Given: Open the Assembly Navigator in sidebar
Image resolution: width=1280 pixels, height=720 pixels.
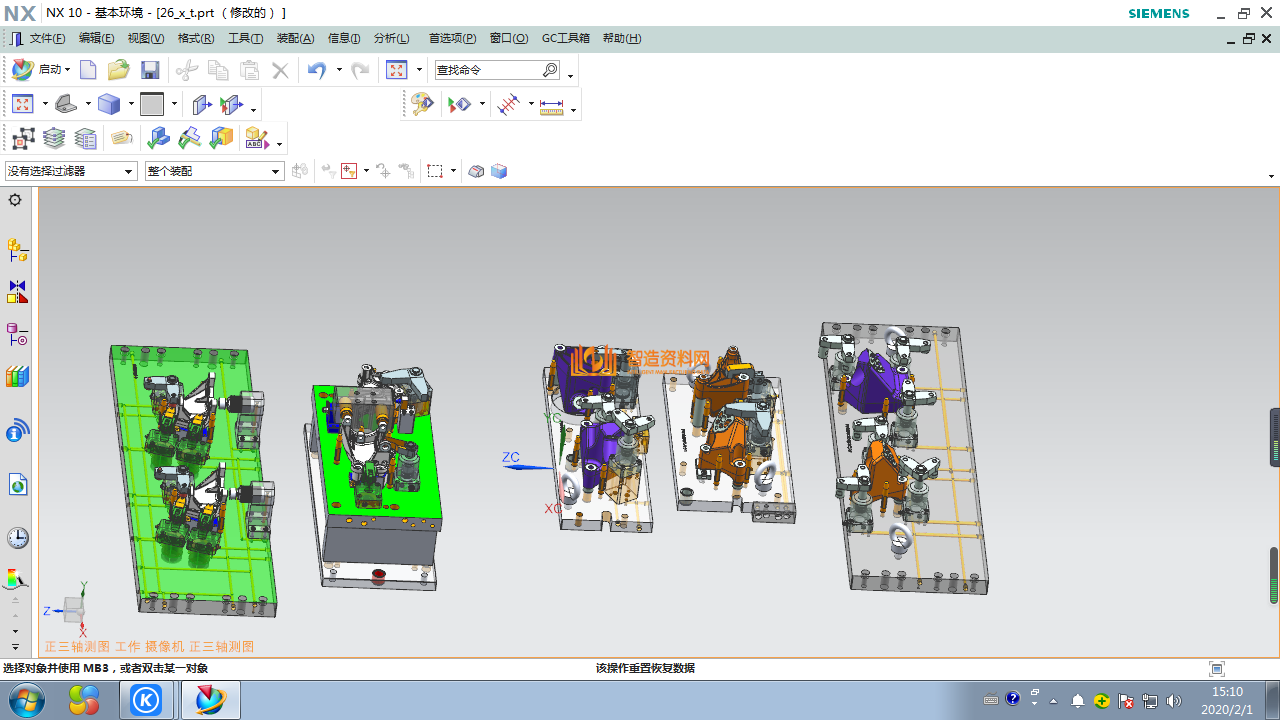Looking at the screenshot, I should pyautogui.click(x=17, y=250).
